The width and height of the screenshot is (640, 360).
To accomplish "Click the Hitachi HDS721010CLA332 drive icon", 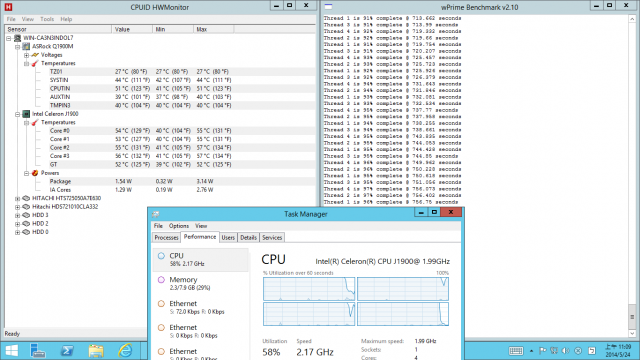I will pyautogui.click(x=26, y=207).
